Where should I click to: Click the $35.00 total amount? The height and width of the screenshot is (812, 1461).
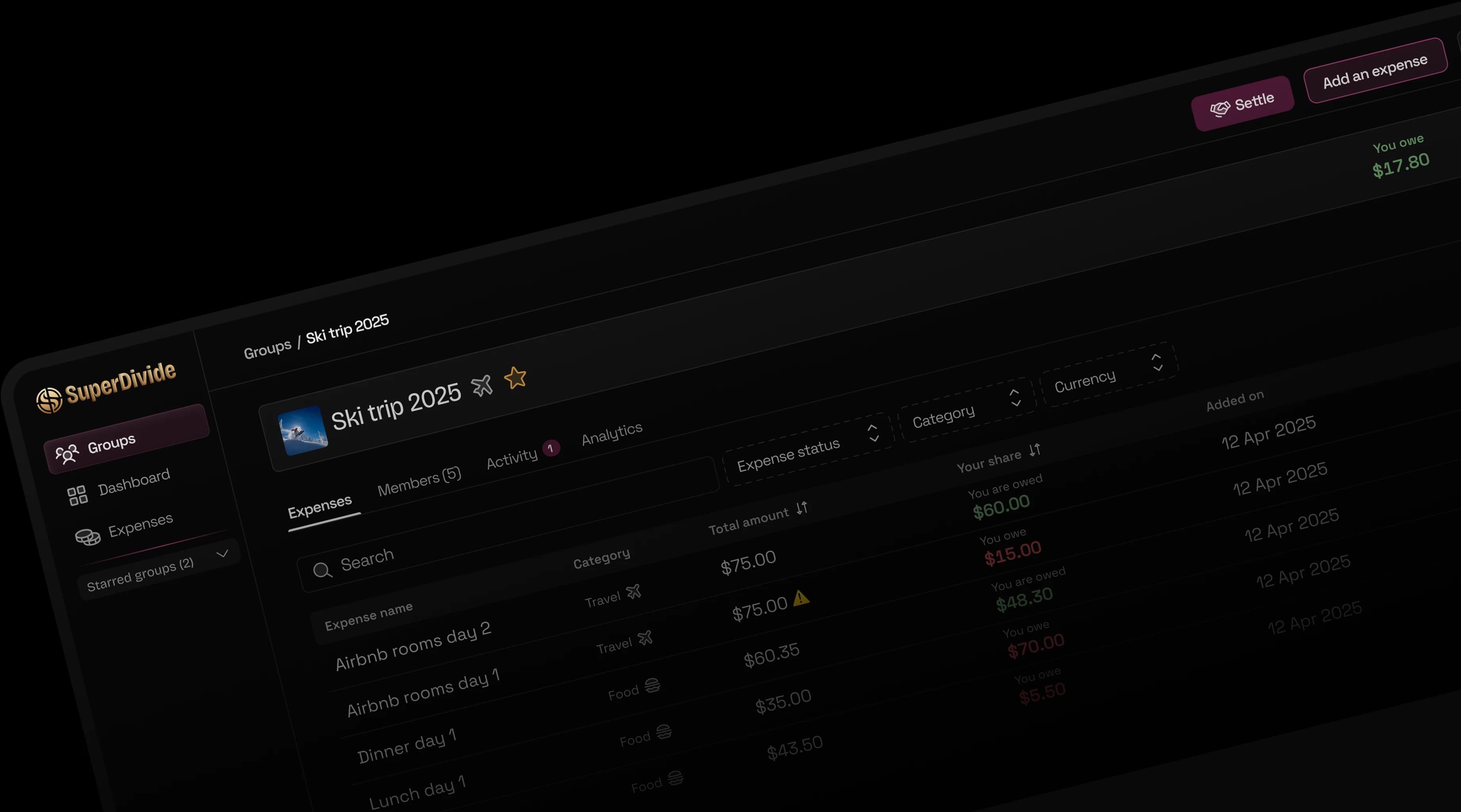[783, 701]
